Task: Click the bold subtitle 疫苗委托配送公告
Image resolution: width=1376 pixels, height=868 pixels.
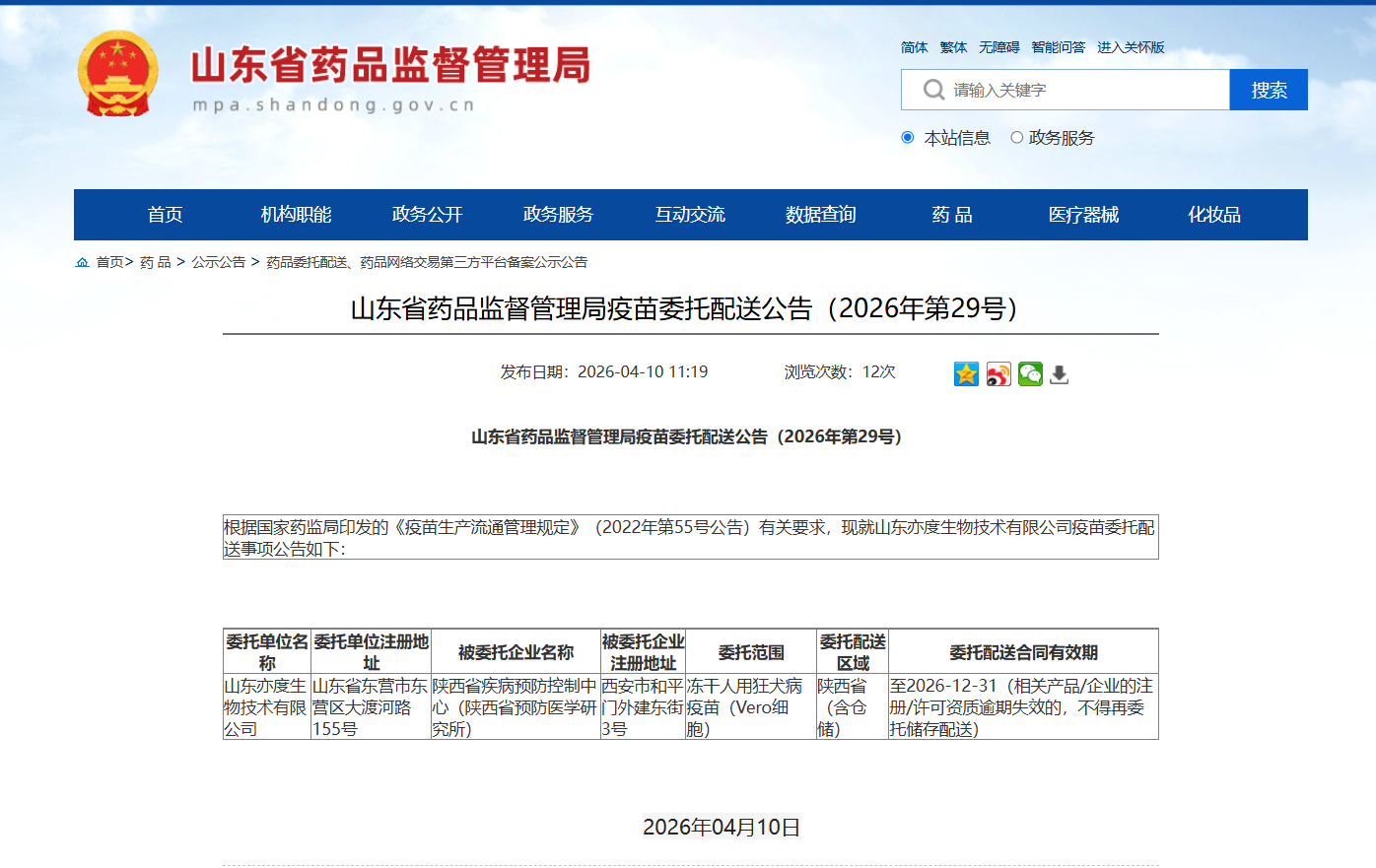Action: pyautogui.click(x=690, y=436)
